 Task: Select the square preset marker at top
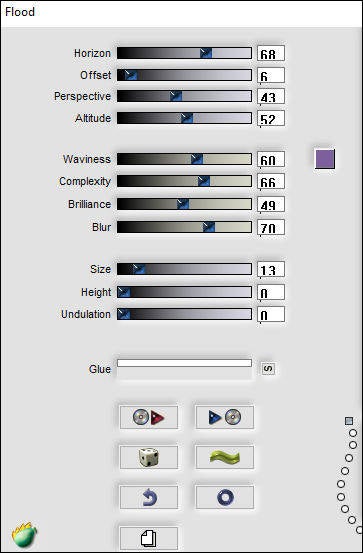pos(349,421)
